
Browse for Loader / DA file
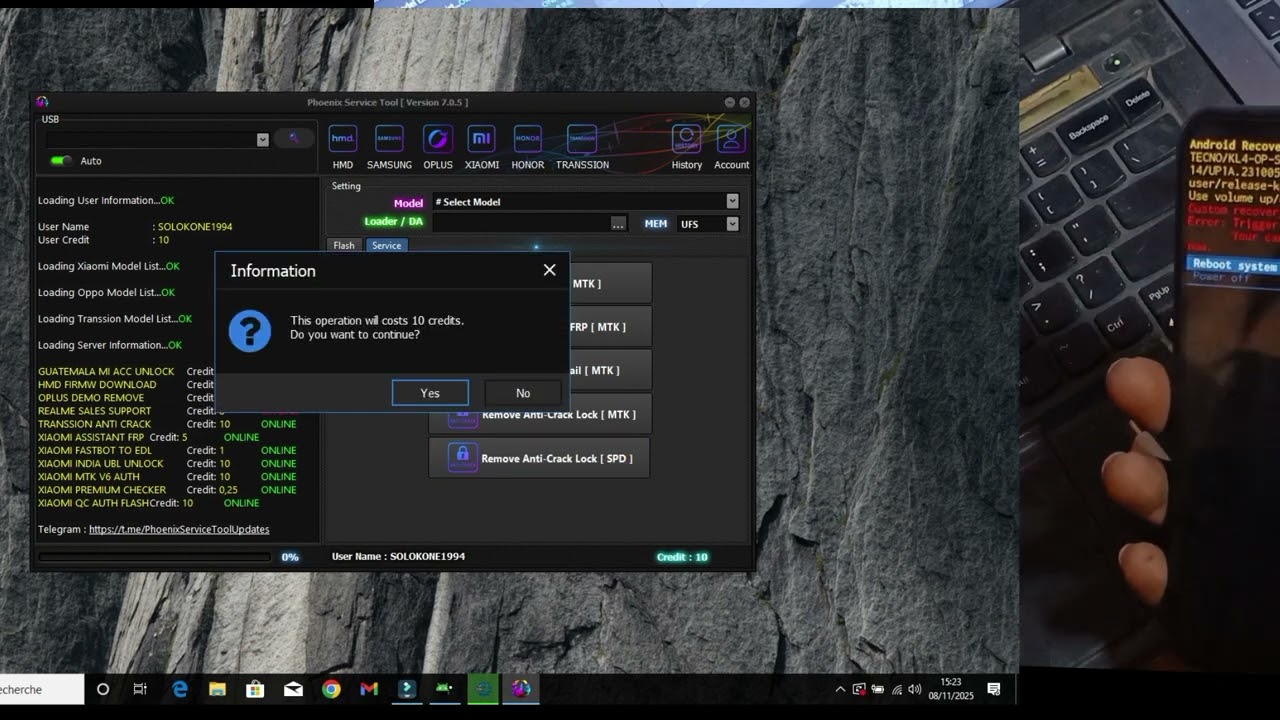[x=618, y=224]
